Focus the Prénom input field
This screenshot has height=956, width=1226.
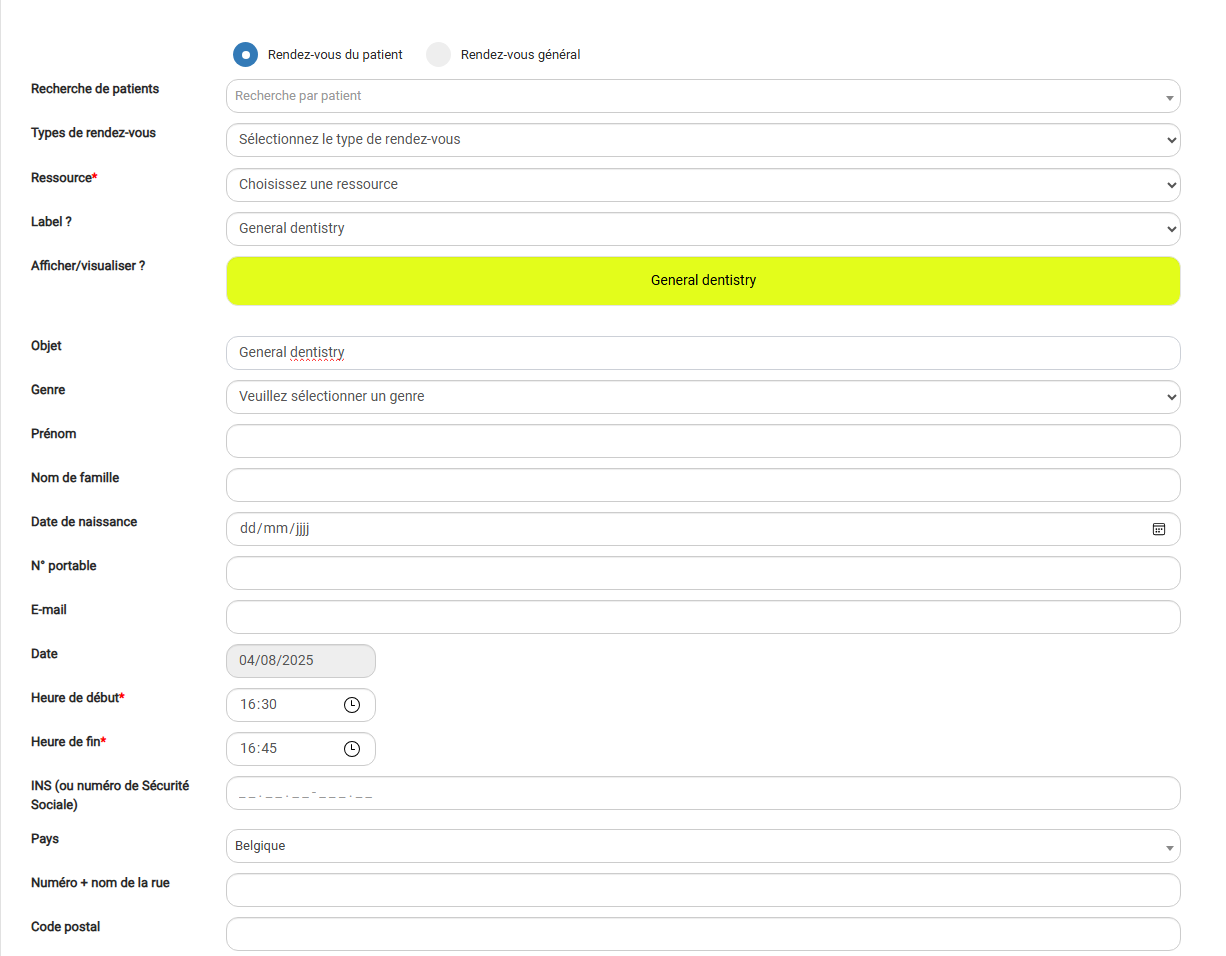702,441
